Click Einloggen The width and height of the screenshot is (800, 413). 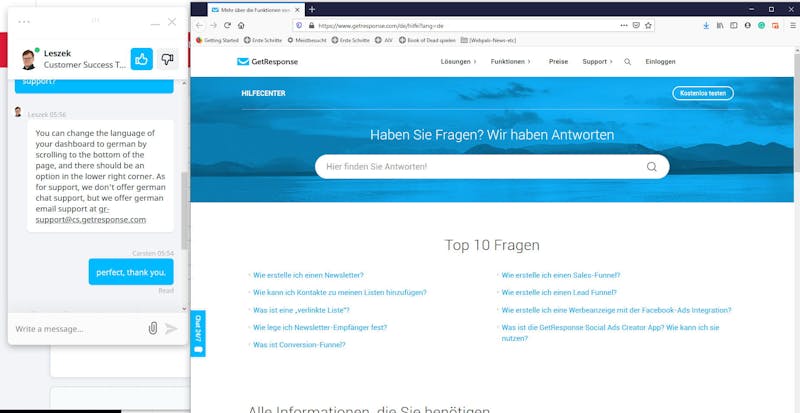tap(660, 62)
